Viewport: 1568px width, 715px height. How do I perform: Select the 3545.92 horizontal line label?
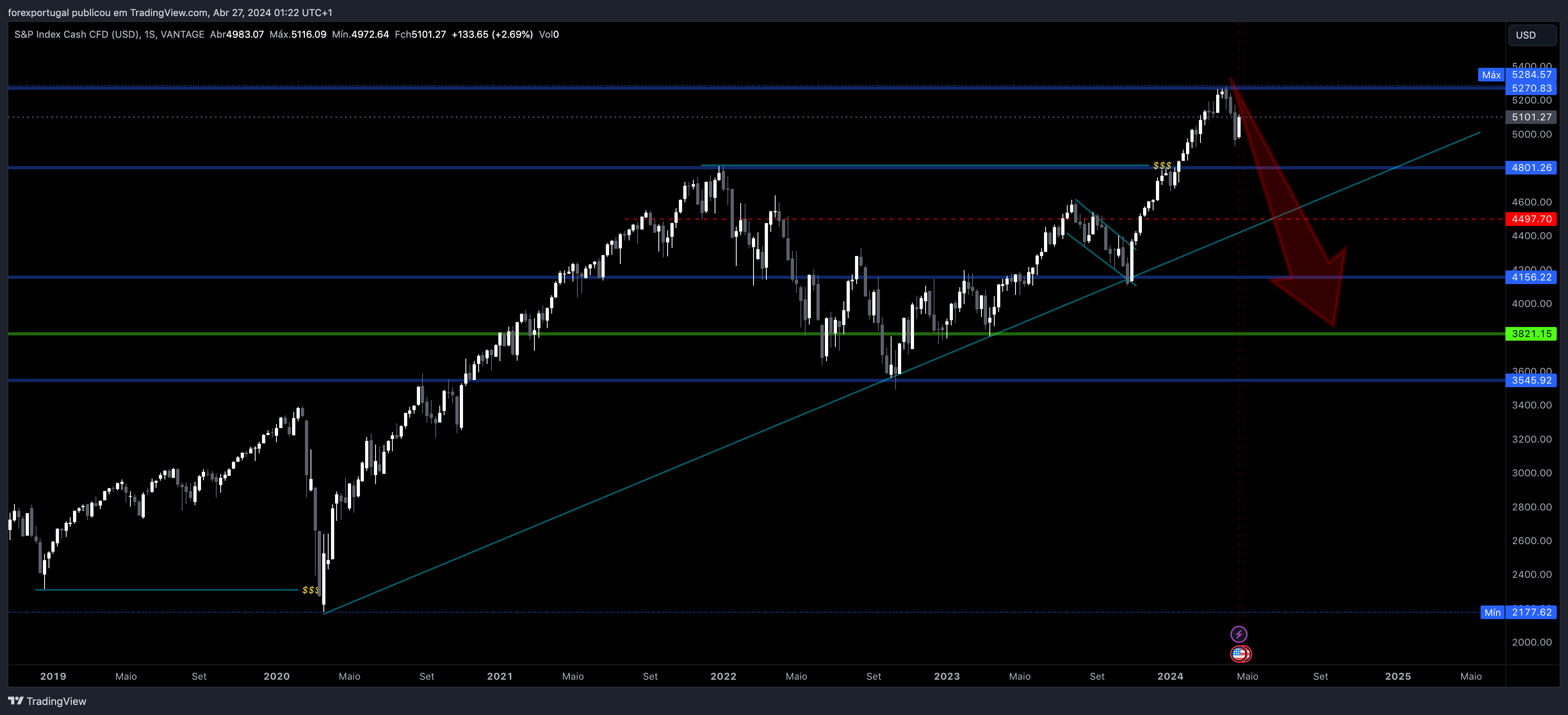(1531, 380)
